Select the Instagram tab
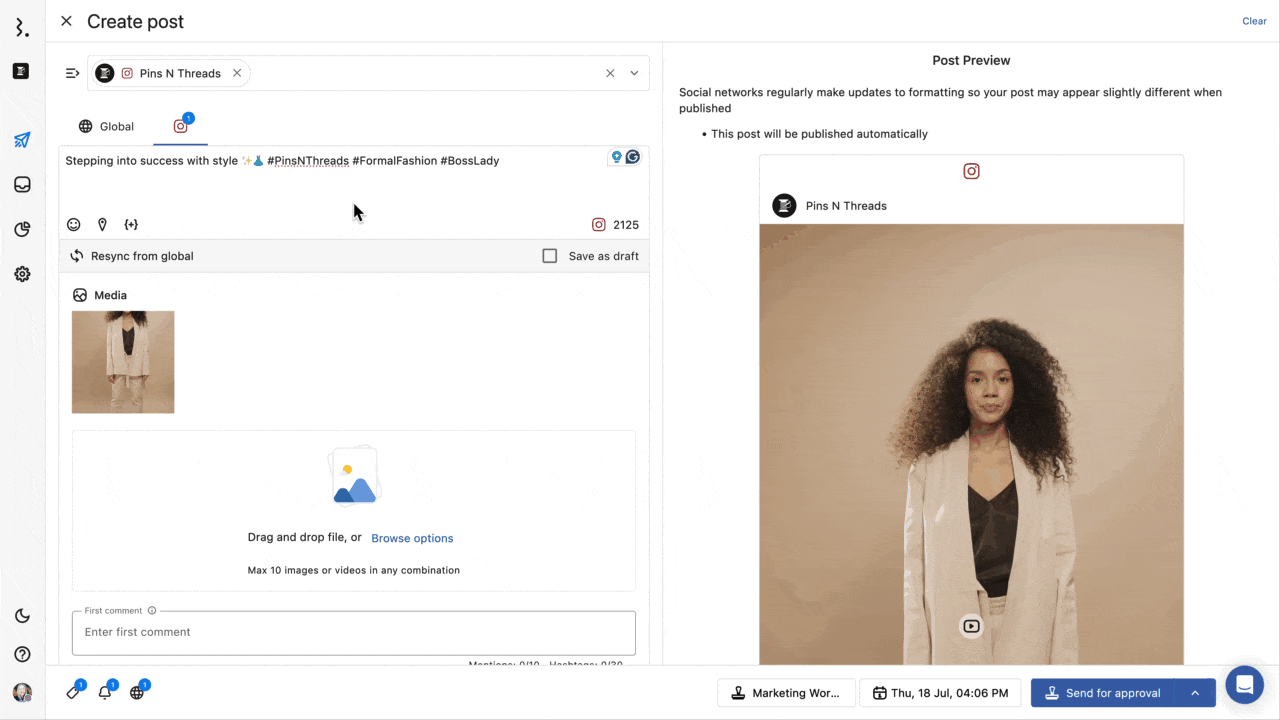Image resolution: width=1280 pixels, height=720 pixels. point(181,127)
